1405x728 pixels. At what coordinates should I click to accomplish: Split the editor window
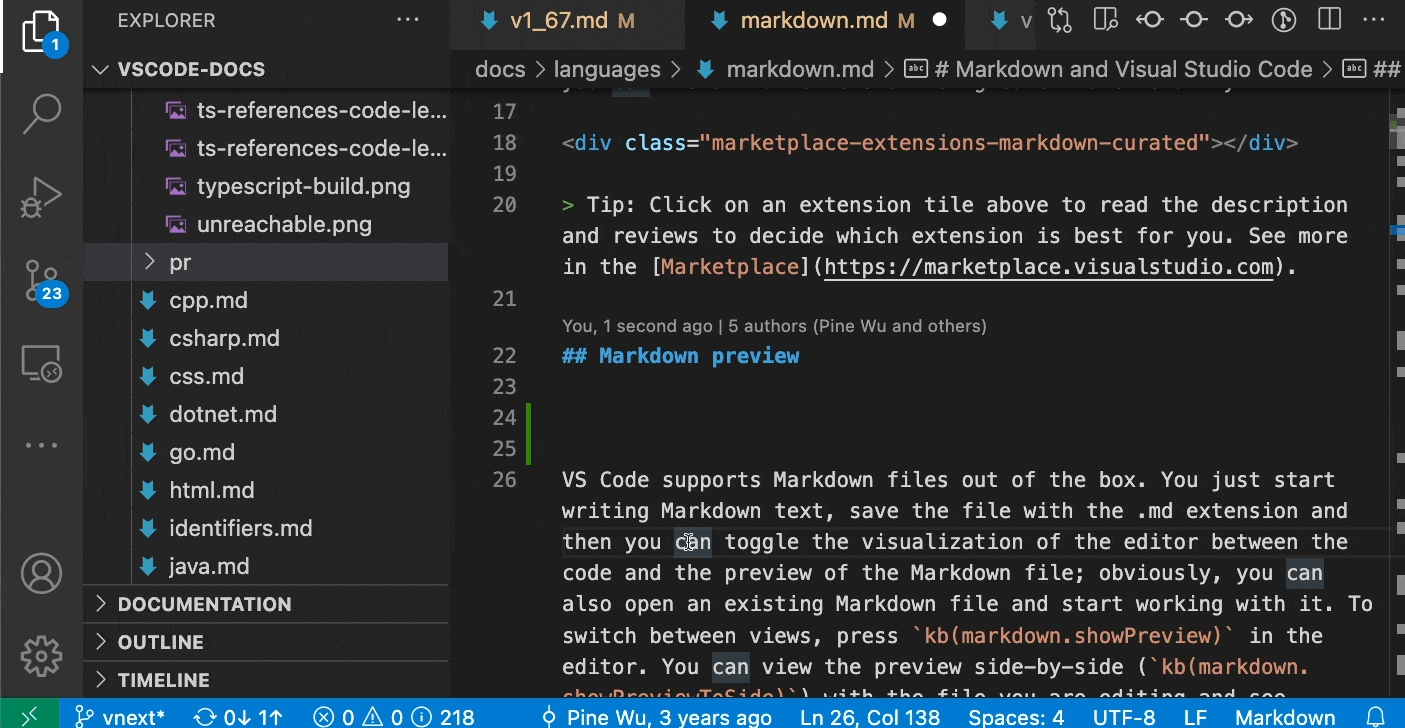point(1330,18)
